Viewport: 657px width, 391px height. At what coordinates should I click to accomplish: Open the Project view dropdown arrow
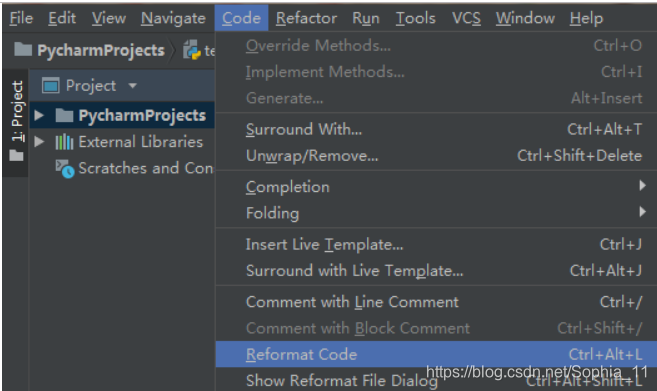[132, 86]
